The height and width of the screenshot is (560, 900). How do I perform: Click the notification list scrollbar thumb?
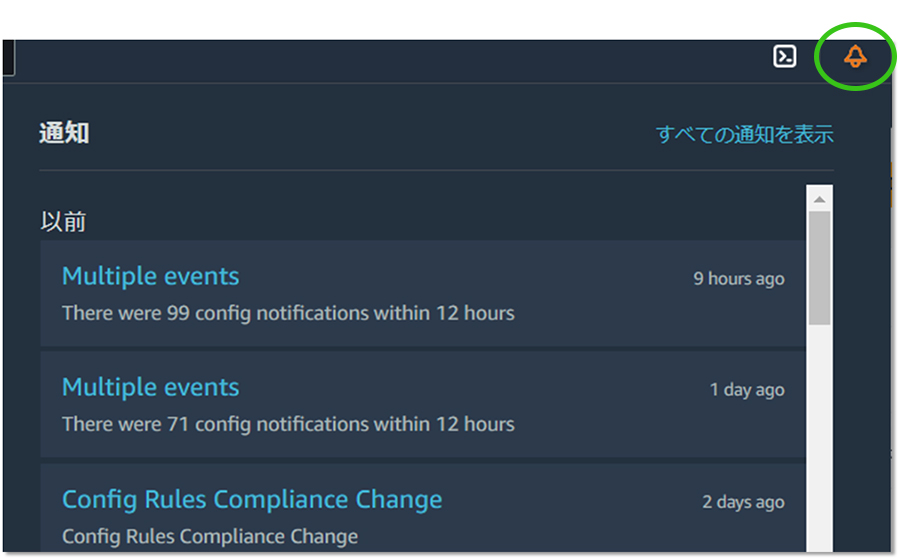[x=819, y=268]
